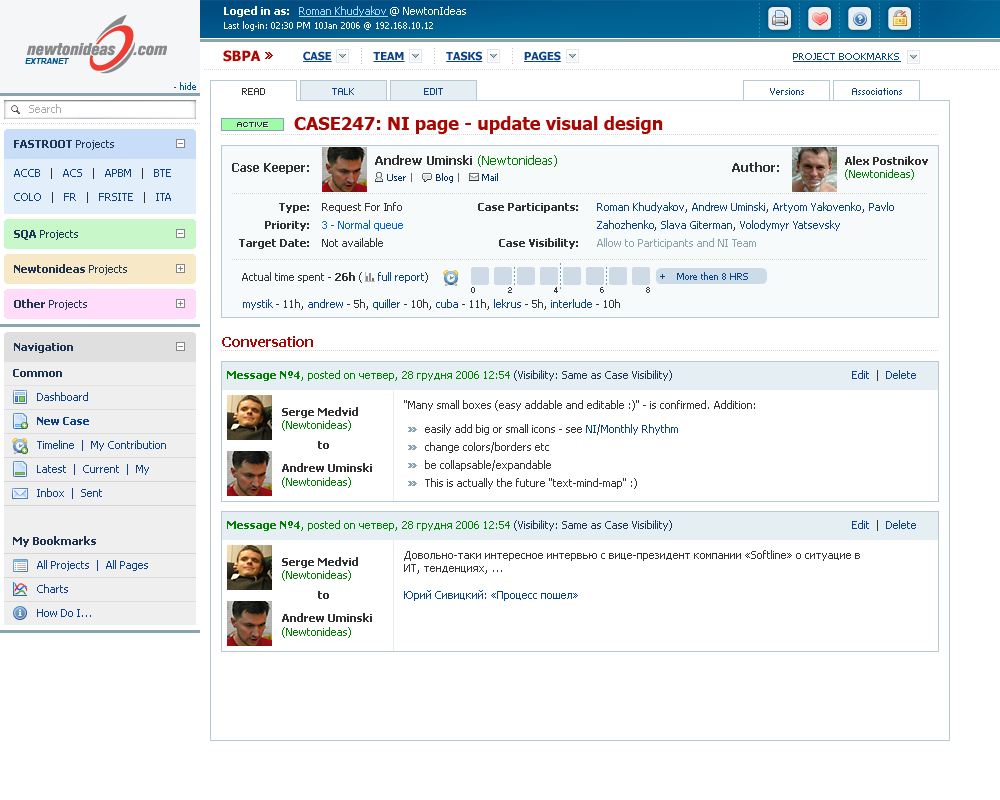
Task: Open the TASKS menu
Action: pos(464,56)
